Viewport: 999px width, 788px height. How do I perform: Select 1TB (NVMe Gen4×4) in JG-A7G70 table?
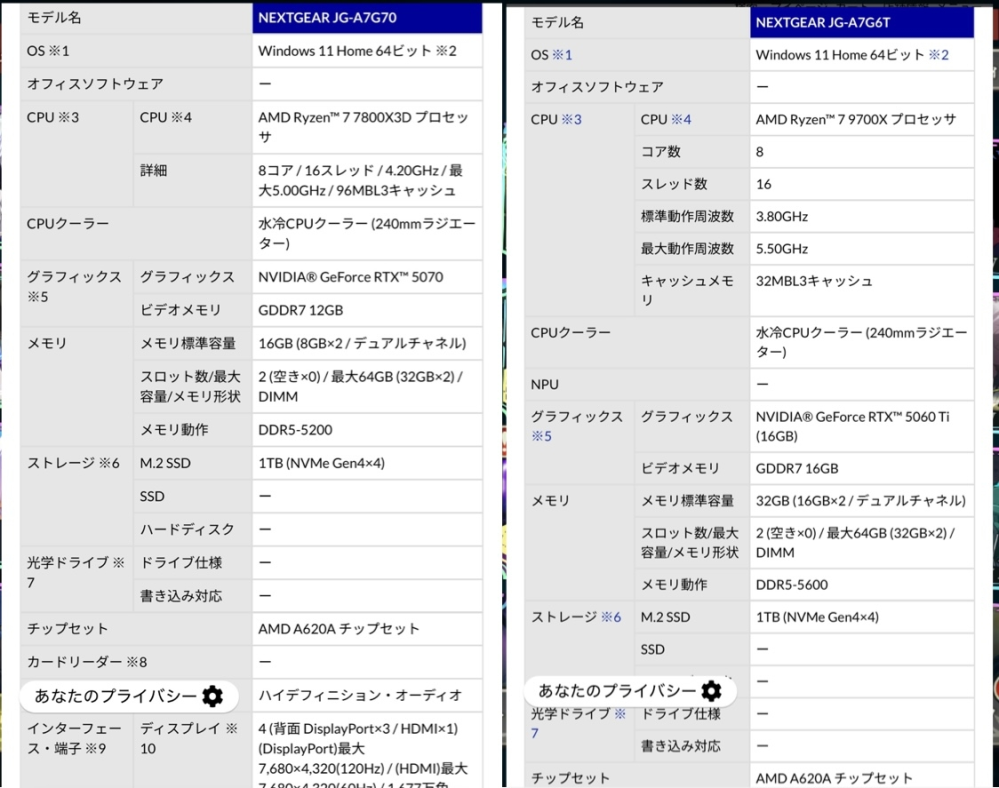pos(321,463)
